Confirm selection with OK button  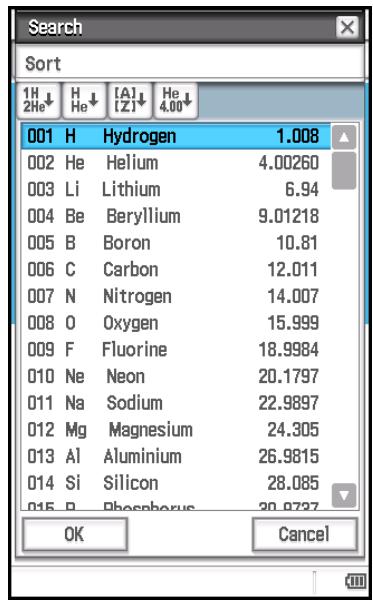coord(75,534)
